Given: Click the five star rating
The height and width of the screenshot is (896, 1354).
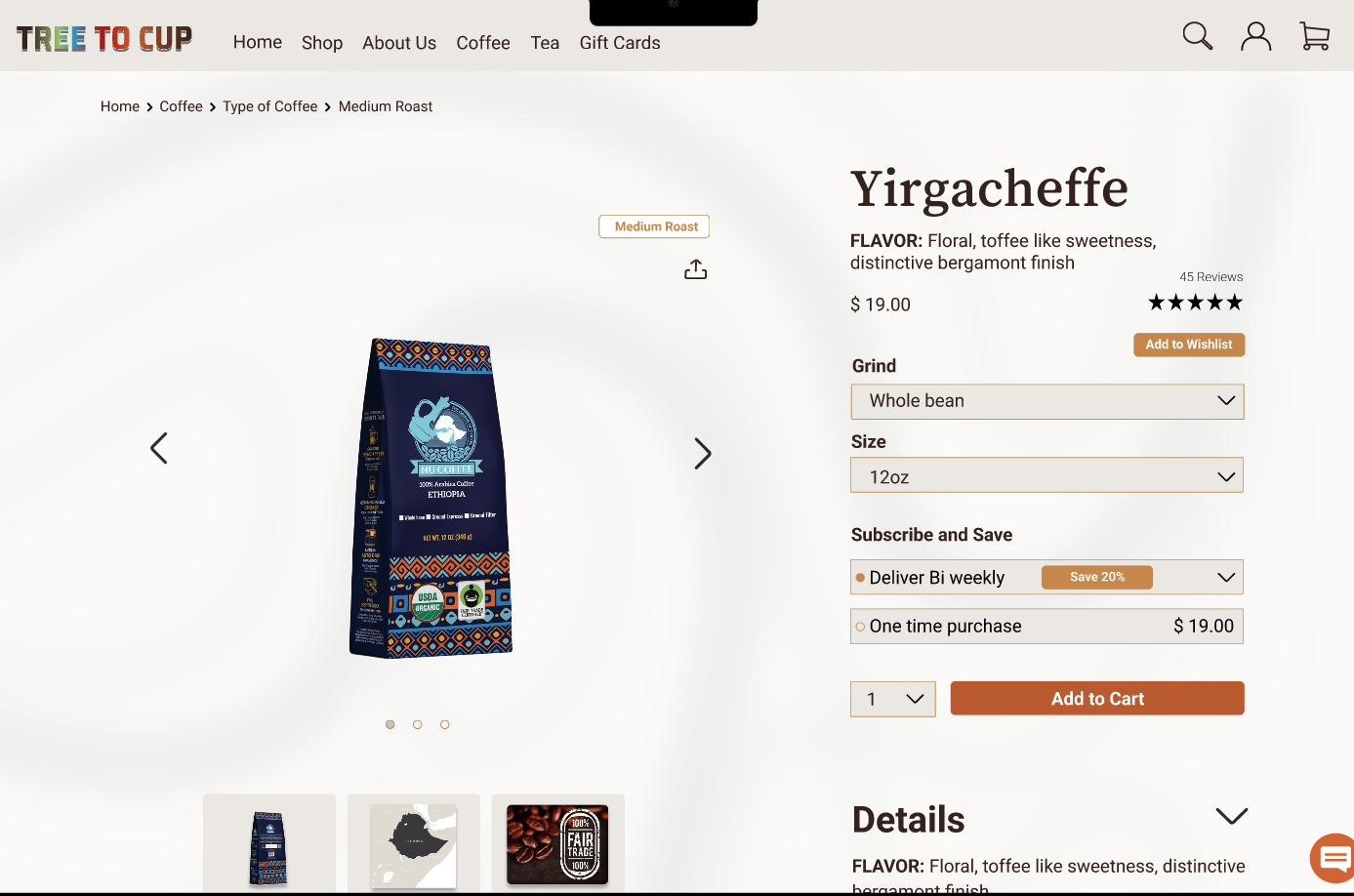Looking at the screenshot, I should tap(1195, 303).
